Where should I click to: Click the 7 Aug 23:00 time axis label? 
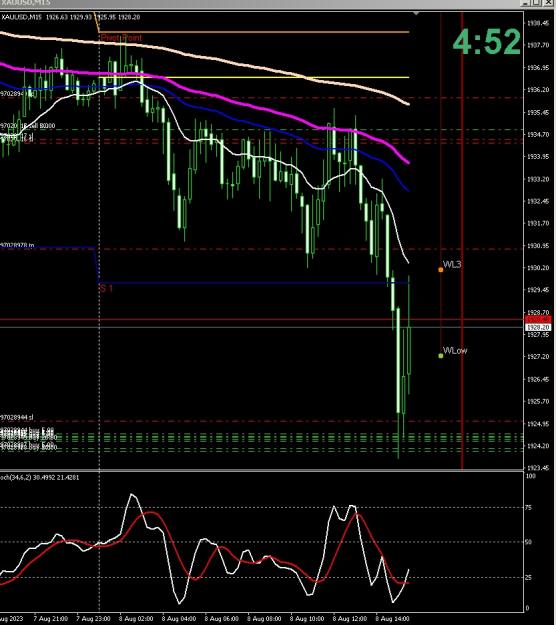93,619
